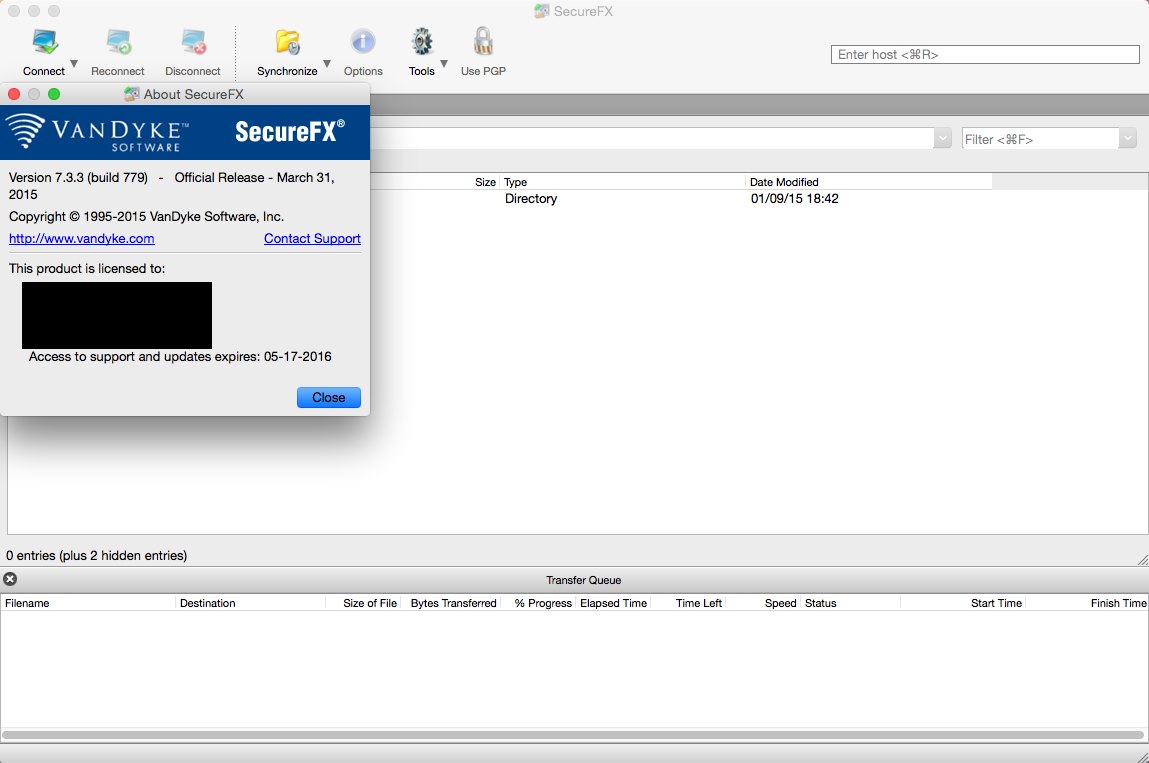Click the Reconnect toolbar icon
Image resolution: width=1149 pixels, height=763 pixels.
[x=118, y=43]
